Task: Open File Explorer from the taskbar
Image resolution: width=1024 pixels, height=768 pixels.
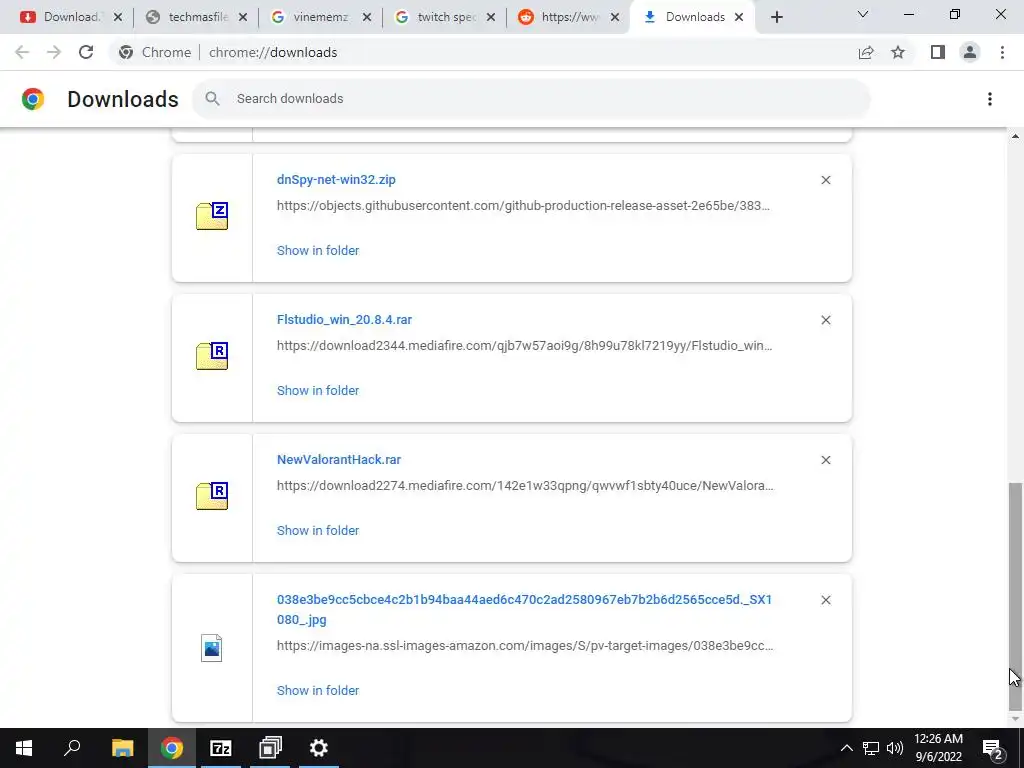Action: coord(122,748)
